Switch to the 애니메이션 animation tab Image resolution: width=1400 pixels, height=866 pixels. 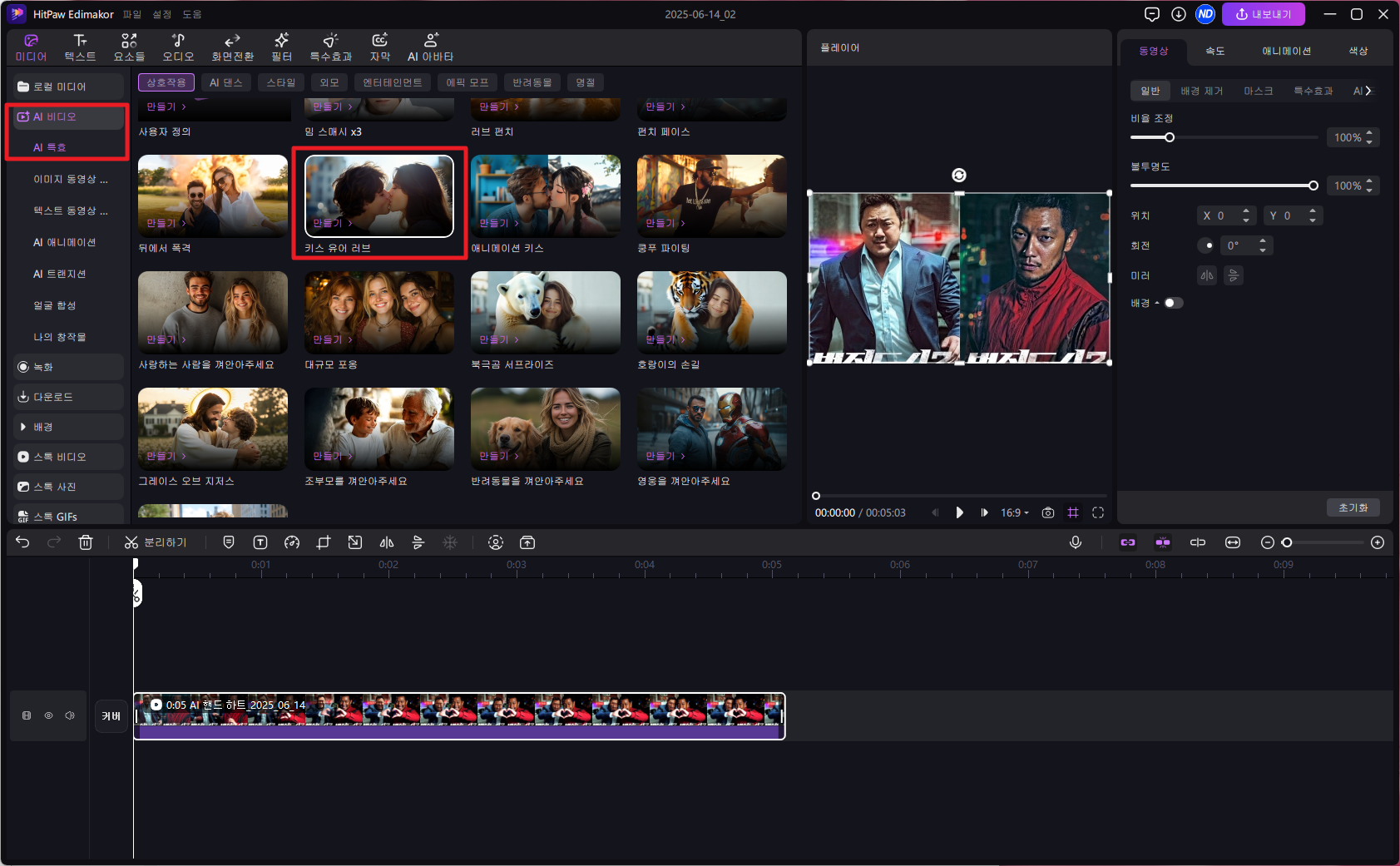click(1287, 51)
